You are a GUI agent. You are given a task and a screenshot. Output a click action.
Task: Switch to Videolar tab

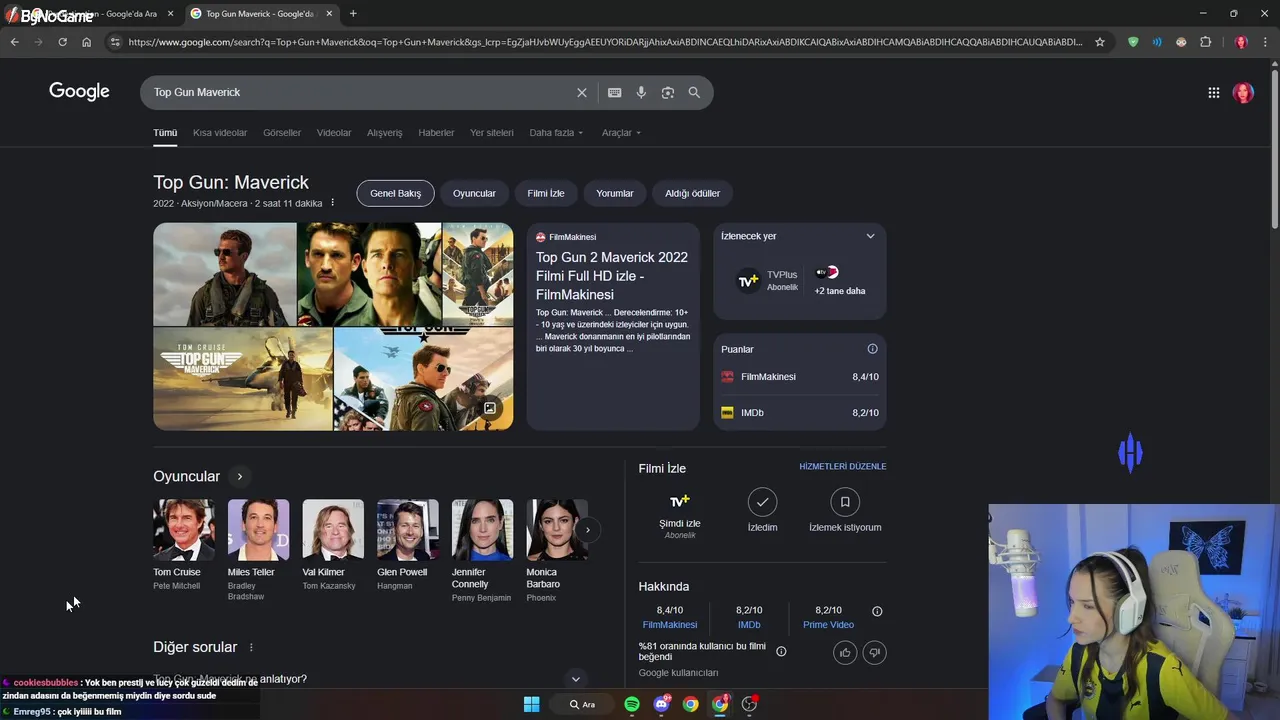point(334,132)
